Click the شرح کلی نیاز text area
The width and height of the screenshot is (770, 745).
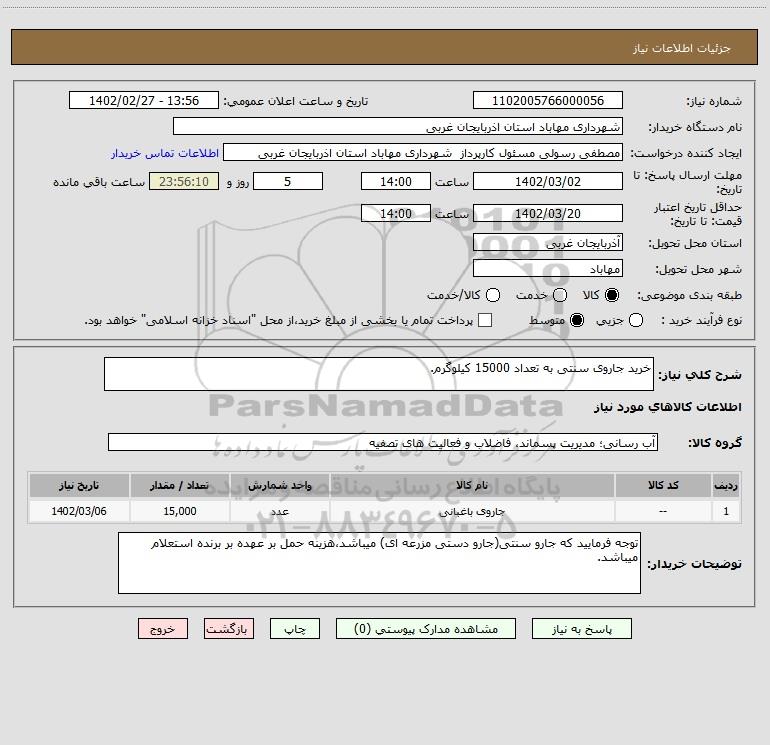(x=379, y=374)
